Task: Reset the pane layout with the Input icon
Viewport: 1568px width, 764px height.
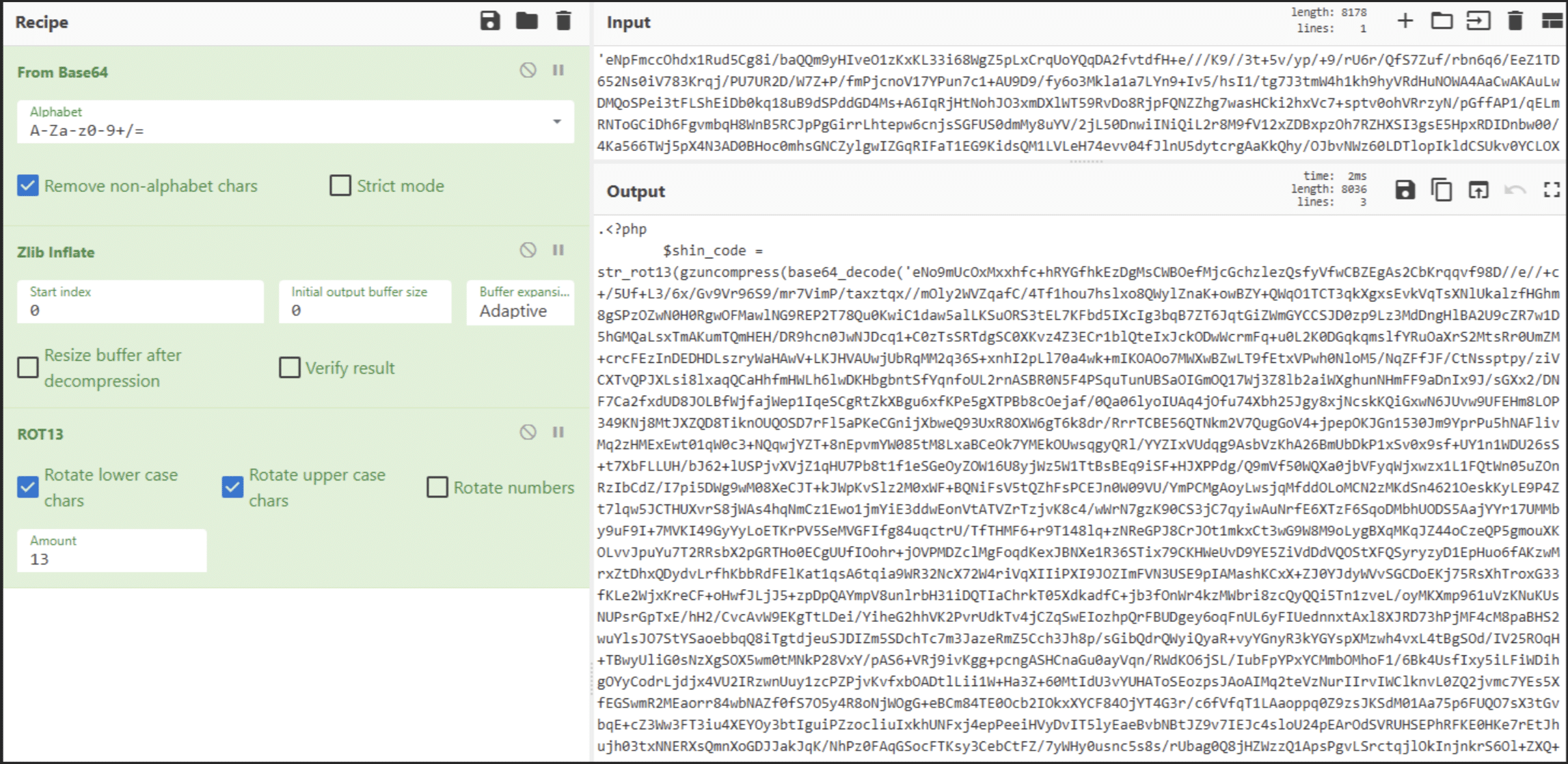Action: 1552,21
